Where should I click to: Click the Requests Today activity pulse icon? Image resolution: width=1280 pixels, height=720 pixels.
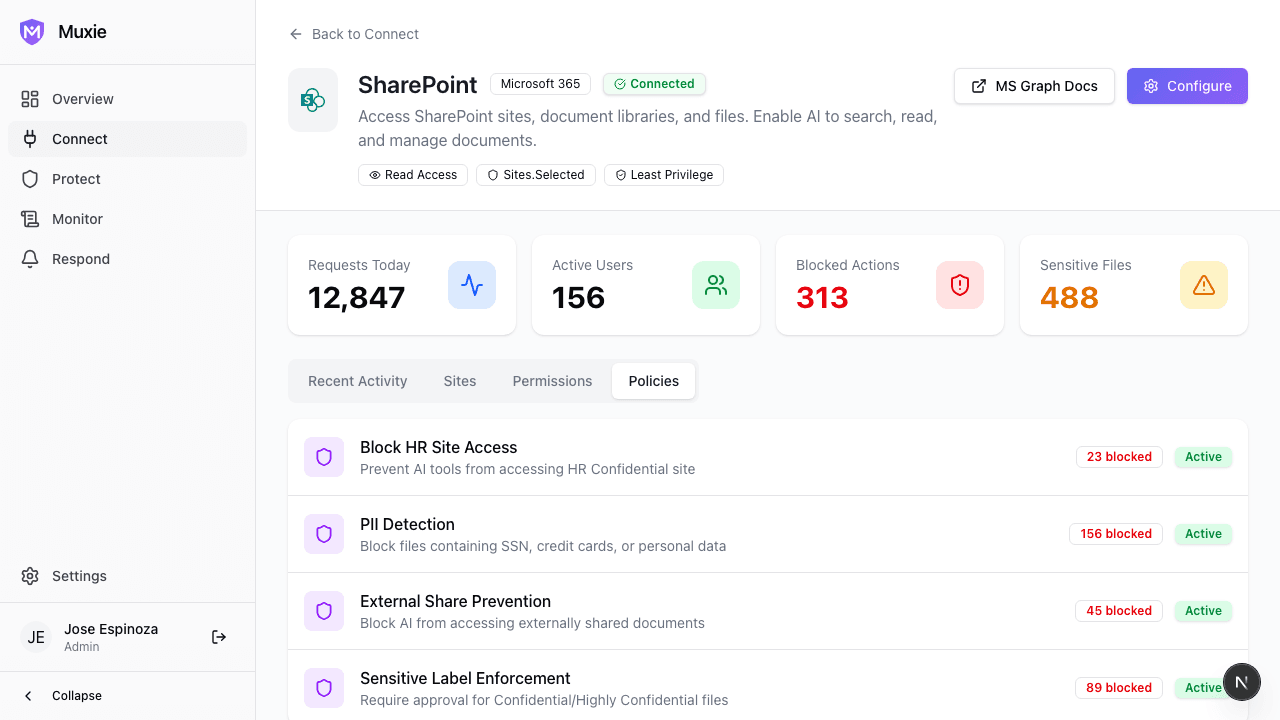(472, 285)
